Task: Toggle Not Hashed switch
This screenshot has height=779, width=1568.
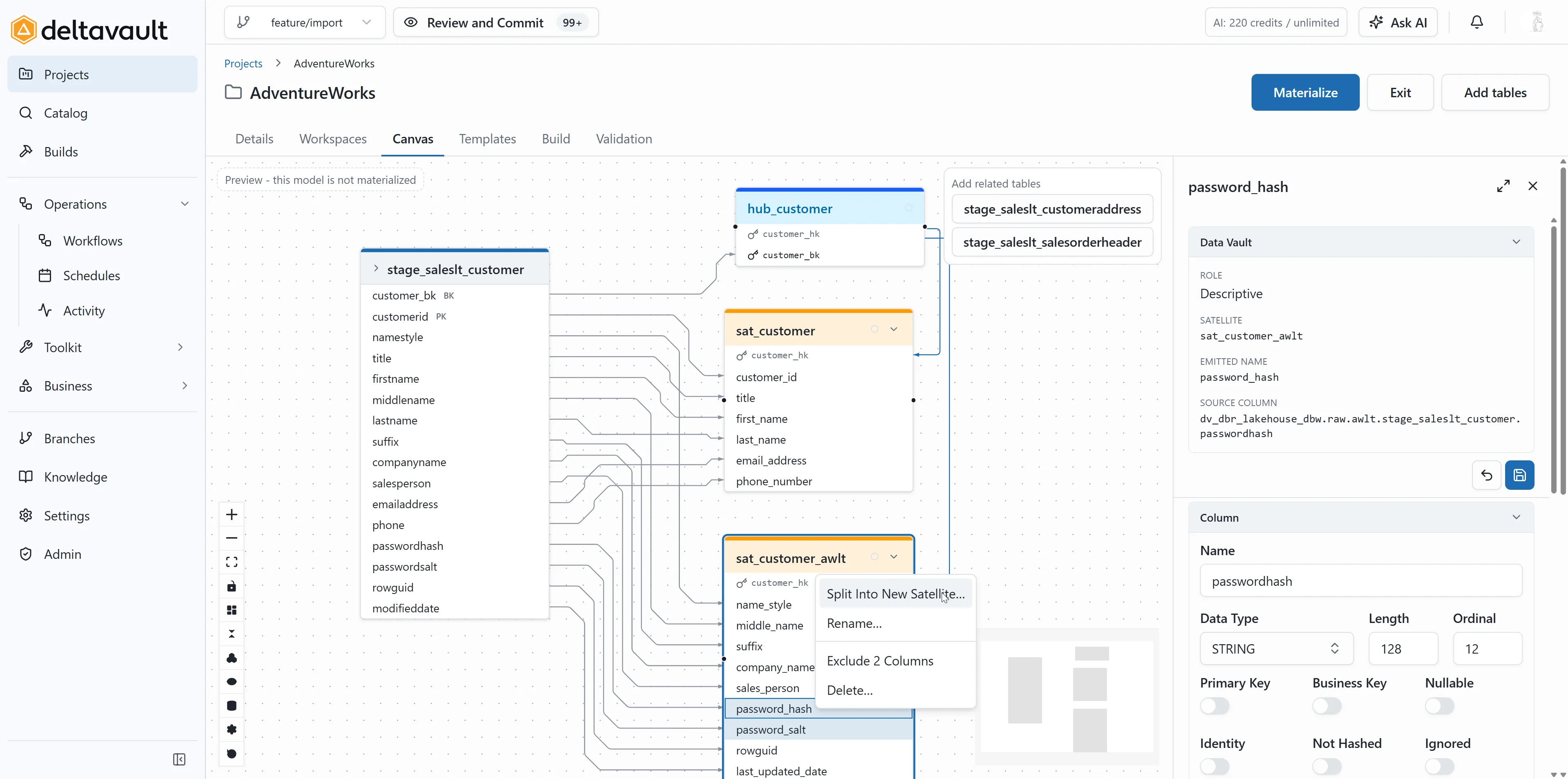Action: 1327,766
